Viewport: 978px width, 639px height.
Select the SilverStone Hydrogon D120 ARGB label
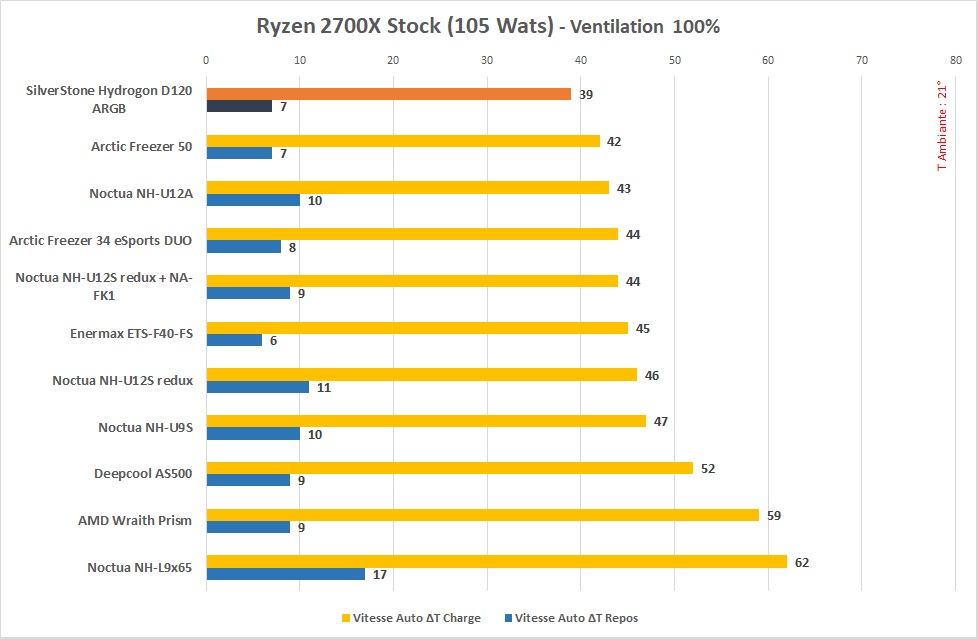pyautogui.click(x=109, y=99)
